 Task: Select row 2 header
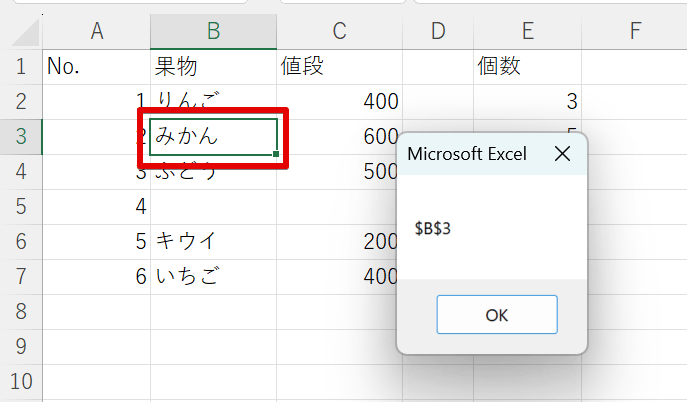21,102
